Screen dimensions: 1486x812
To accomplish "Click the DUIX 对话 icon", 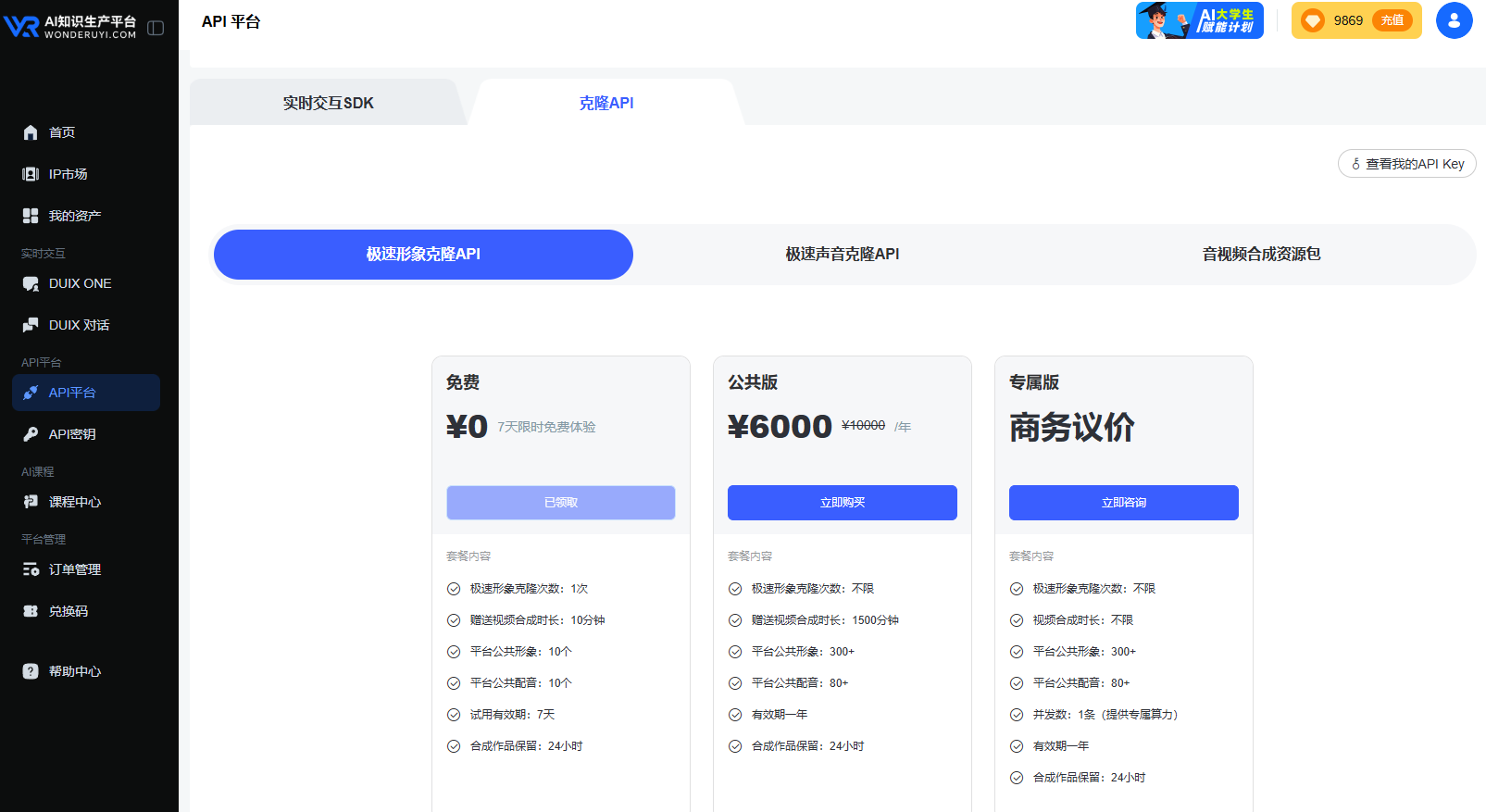I will tap(31, 325).
